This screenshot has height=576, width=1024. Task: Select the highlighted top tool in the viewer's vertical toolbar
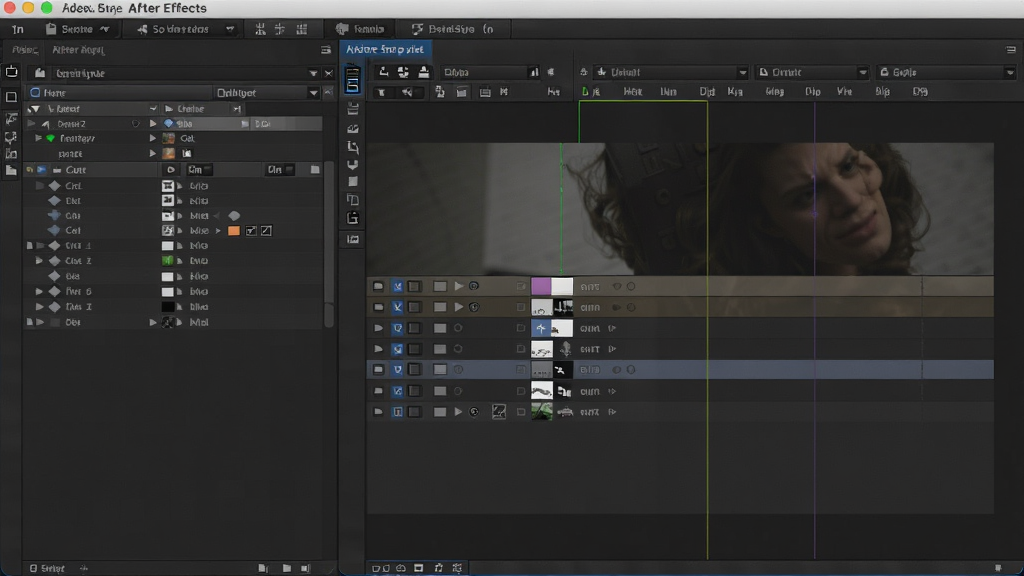pyautogui.click(x=353, y=80)
